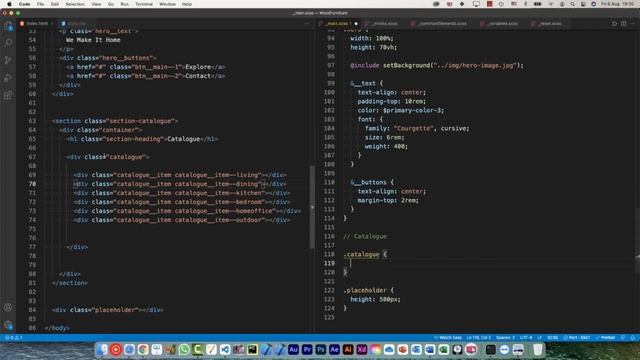Click the '// Catalogue' comment line
Viewport: 640px width, 360px height.
coord(364,236)
